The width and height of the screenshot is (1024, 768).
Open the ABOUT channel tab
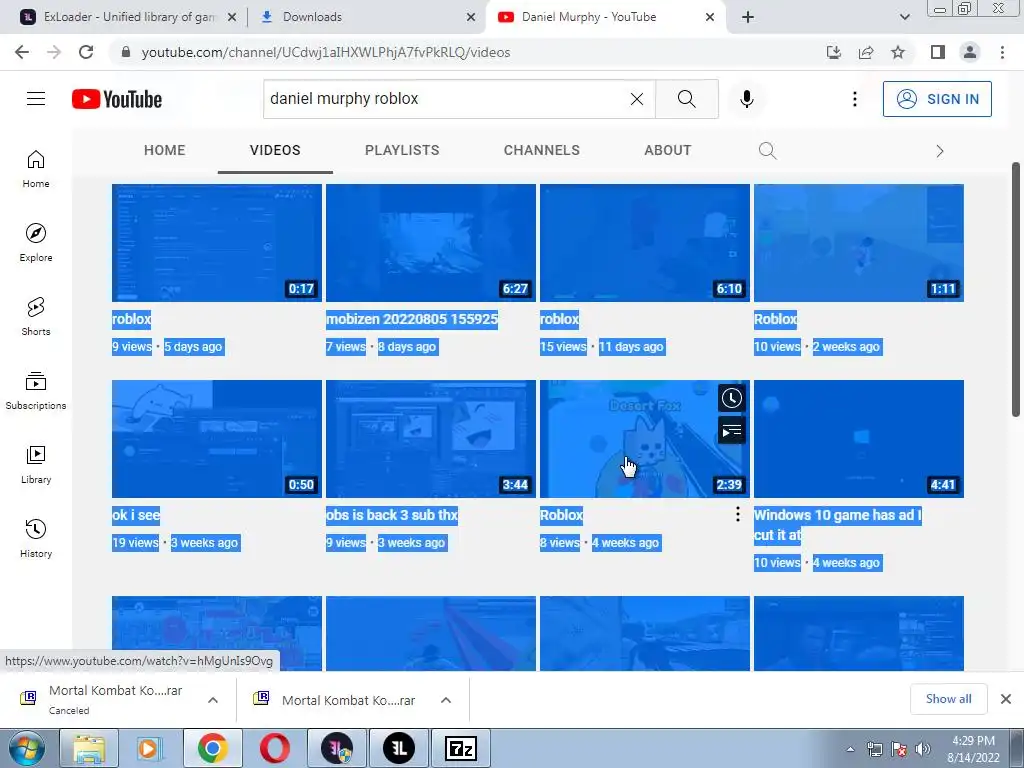[x=667, y=150]
